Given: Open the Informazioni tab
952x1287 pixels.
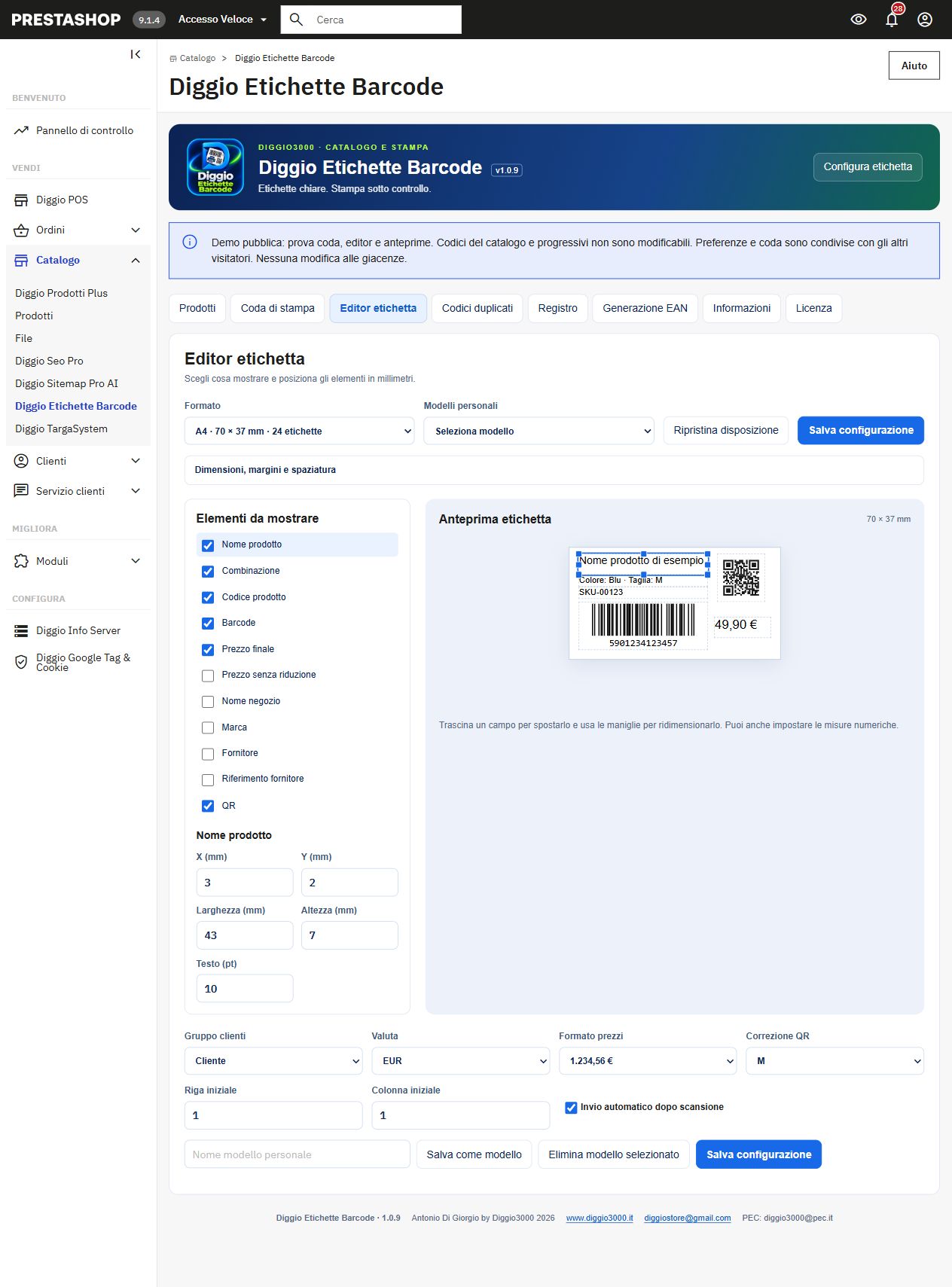Looking at the screenshot, I should [742, 308].
